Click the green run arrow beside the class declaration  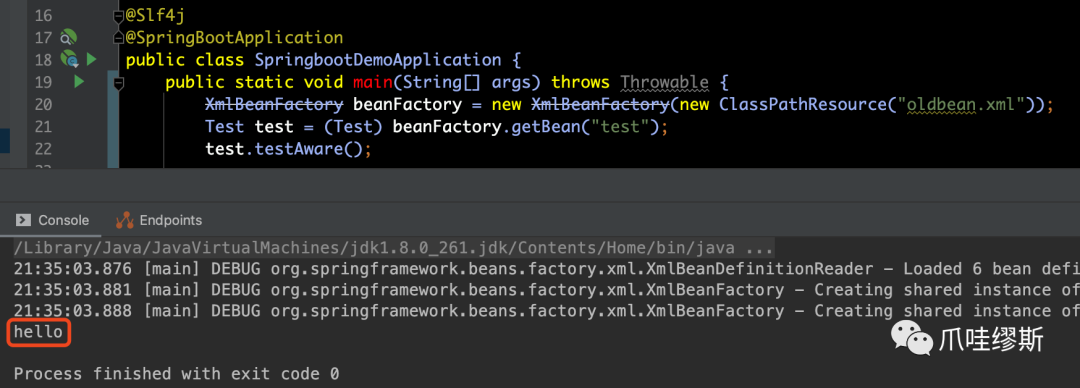pos(92,60)
